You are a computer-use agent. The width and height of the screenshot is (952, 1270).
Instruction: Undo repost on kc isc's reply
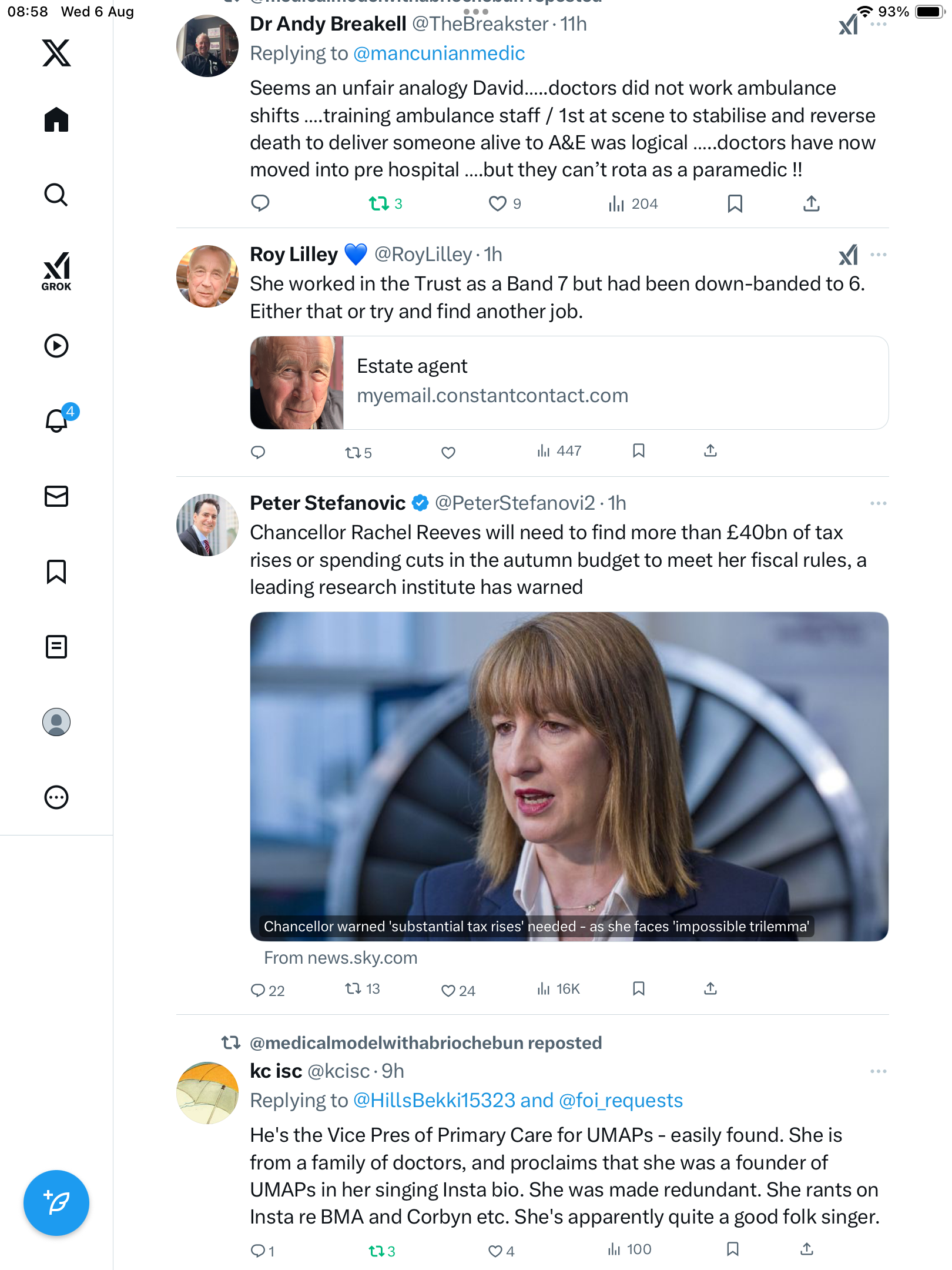[376, 1251]
